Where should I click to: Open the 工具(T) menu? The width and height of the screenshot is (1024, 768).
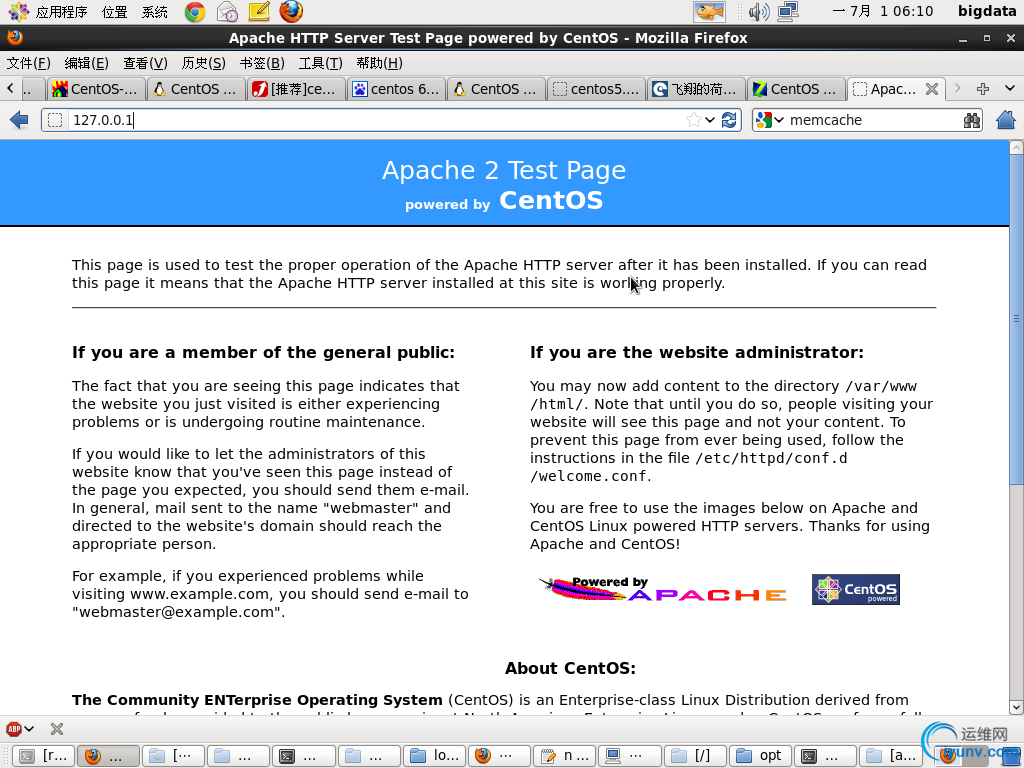click(320, 63)
